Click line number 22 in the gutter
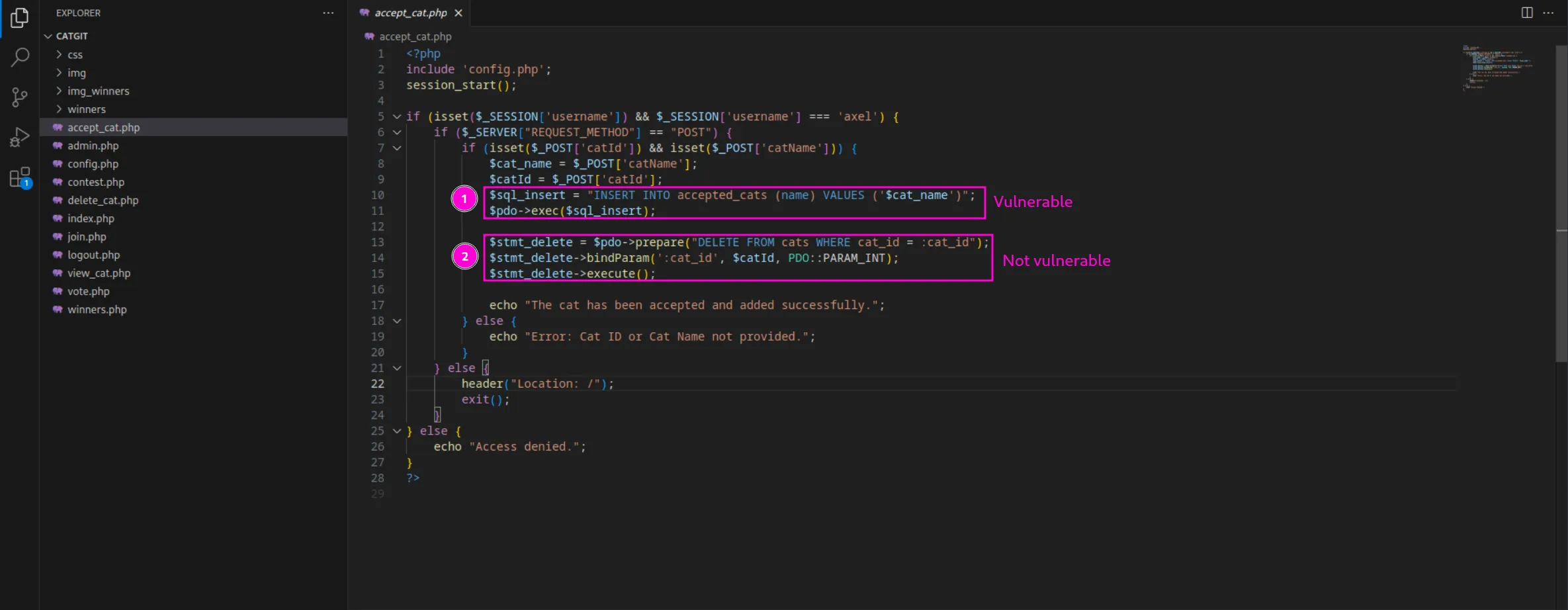 [377, 384]
